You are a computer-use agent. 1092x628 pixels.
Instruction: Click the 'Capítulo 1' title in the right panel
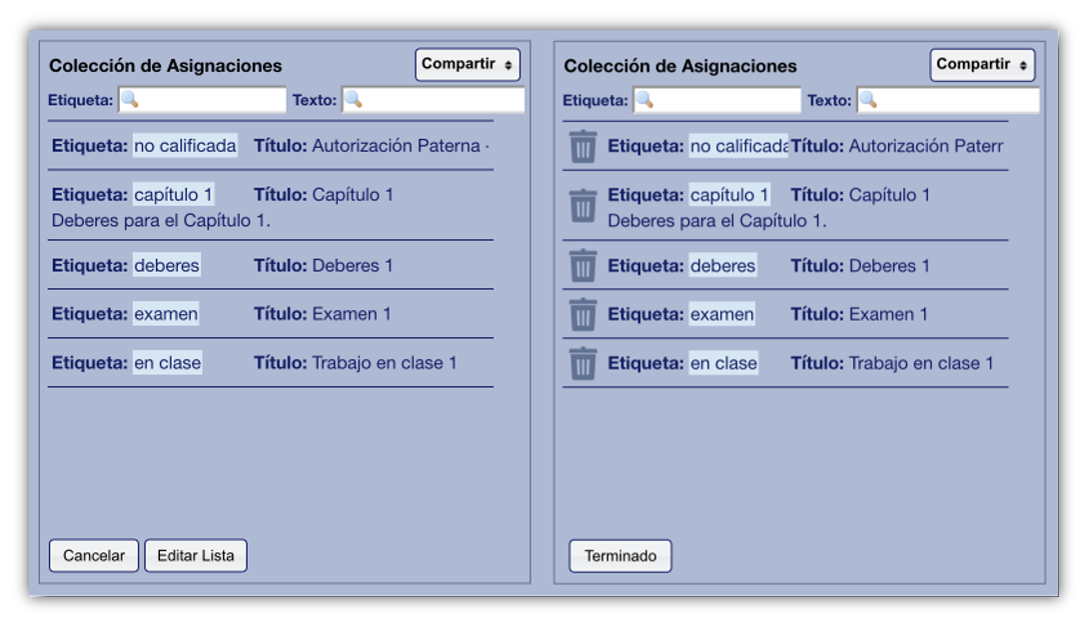[x=889, y=195]
